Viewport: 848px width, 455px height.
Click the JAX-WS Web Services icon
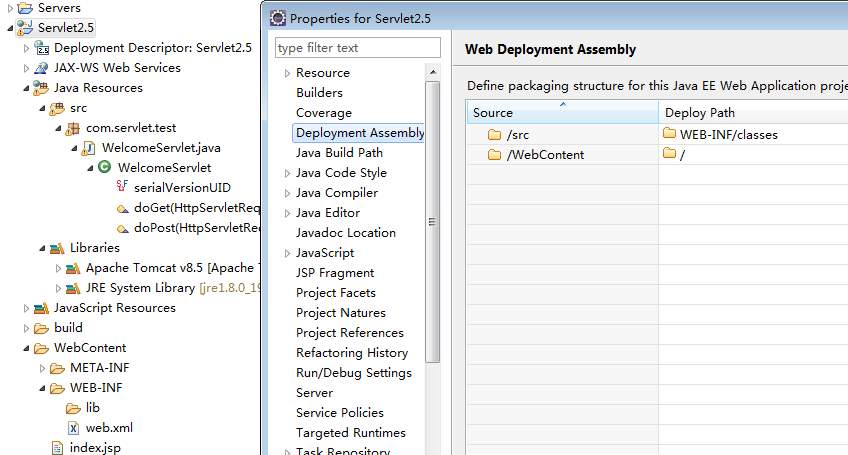click(x=42, y=68)
